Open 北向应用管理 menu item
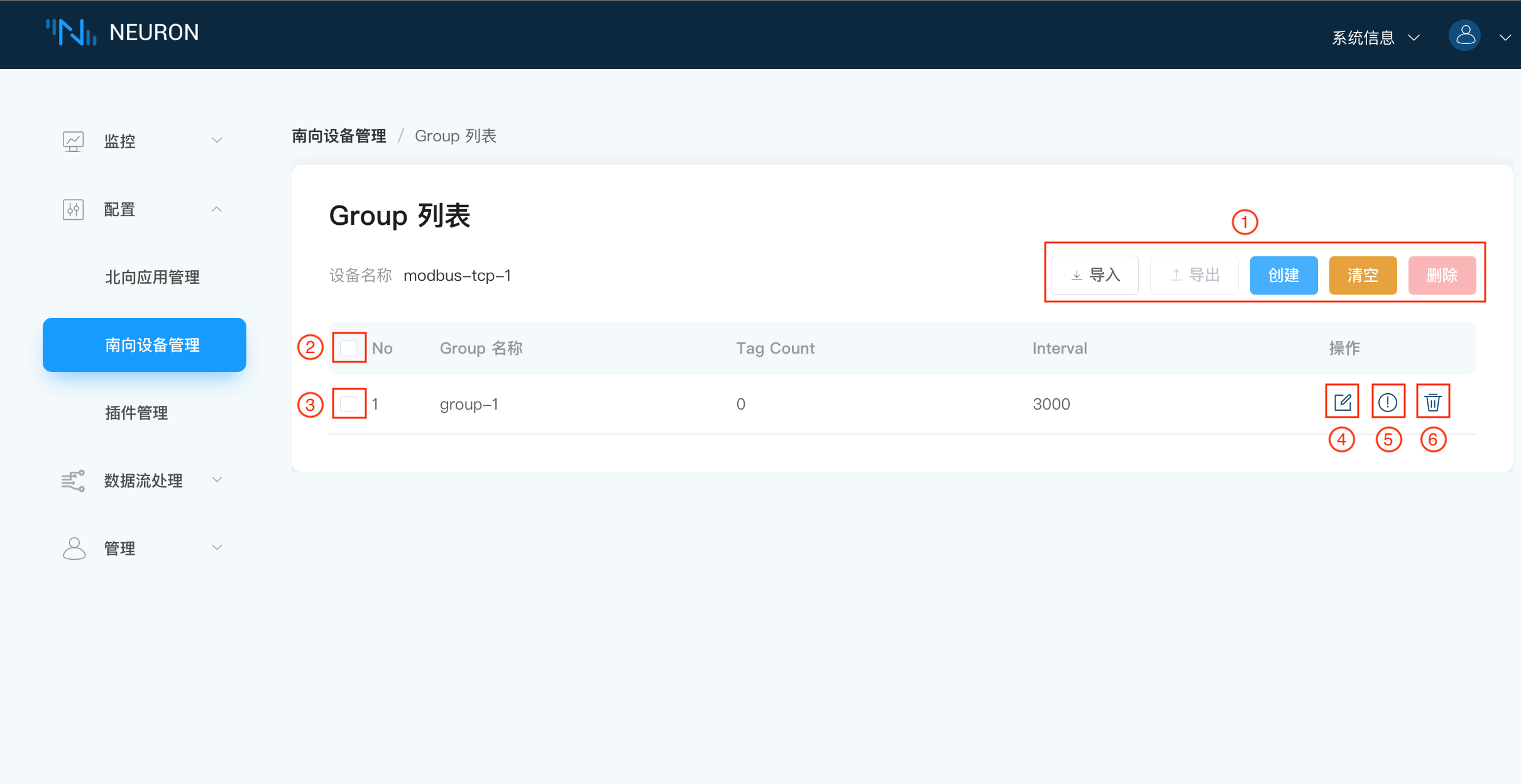 (x=152, y=277)
